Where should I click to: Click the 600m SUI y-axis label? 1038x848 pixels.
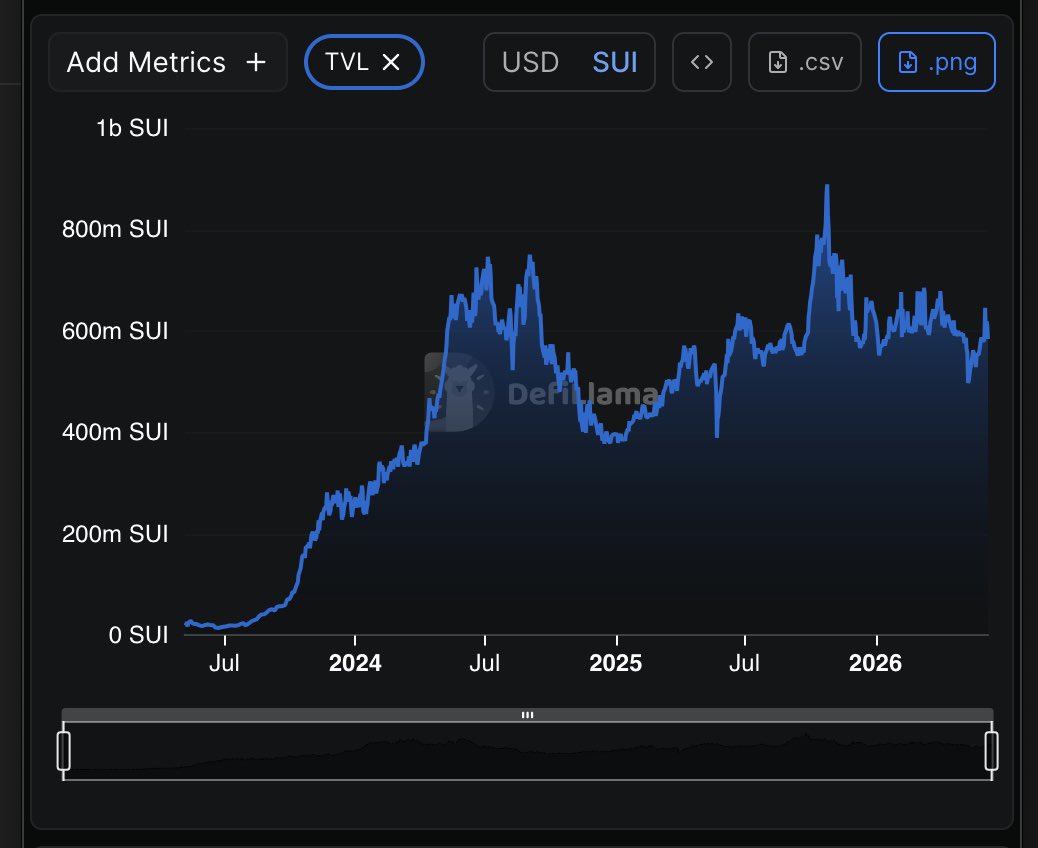[x=115, y=330]
